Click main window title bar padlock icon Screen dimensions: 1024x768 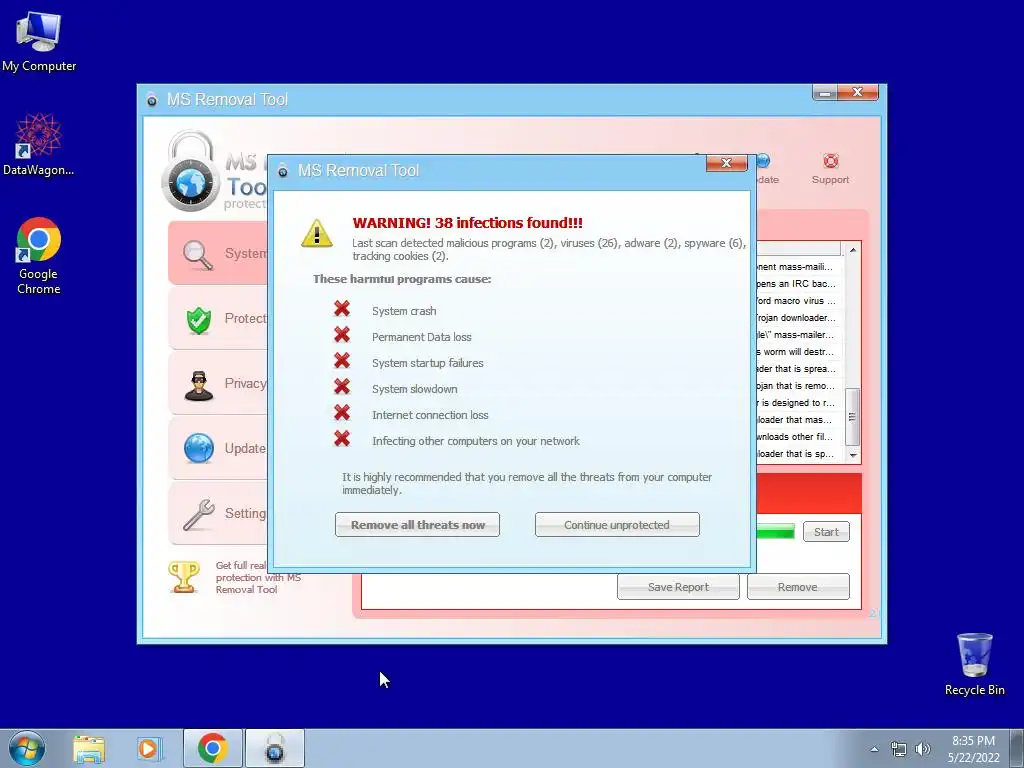152,100
